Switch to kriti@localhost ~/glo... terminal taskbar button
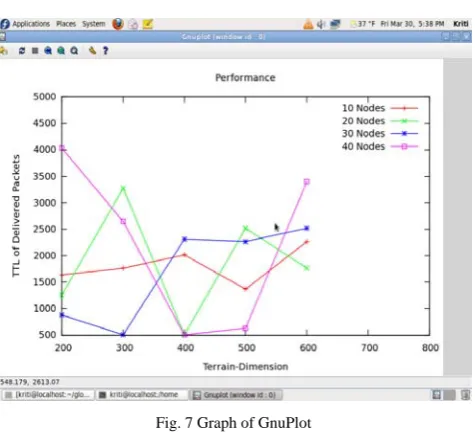Screen dimensions: 475x434 pyautogui.click(x=48, y=395)
